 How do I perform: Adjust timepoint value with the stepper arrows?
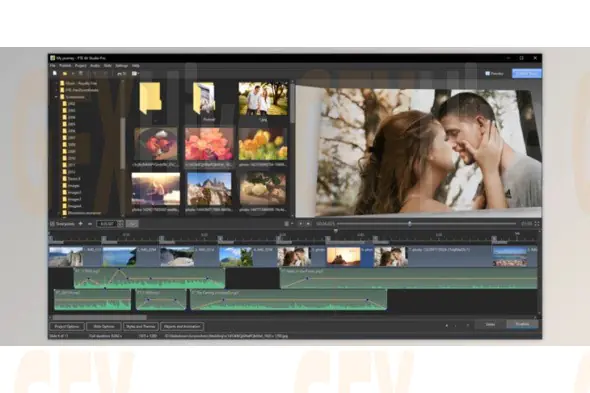(x=120, y=224)
